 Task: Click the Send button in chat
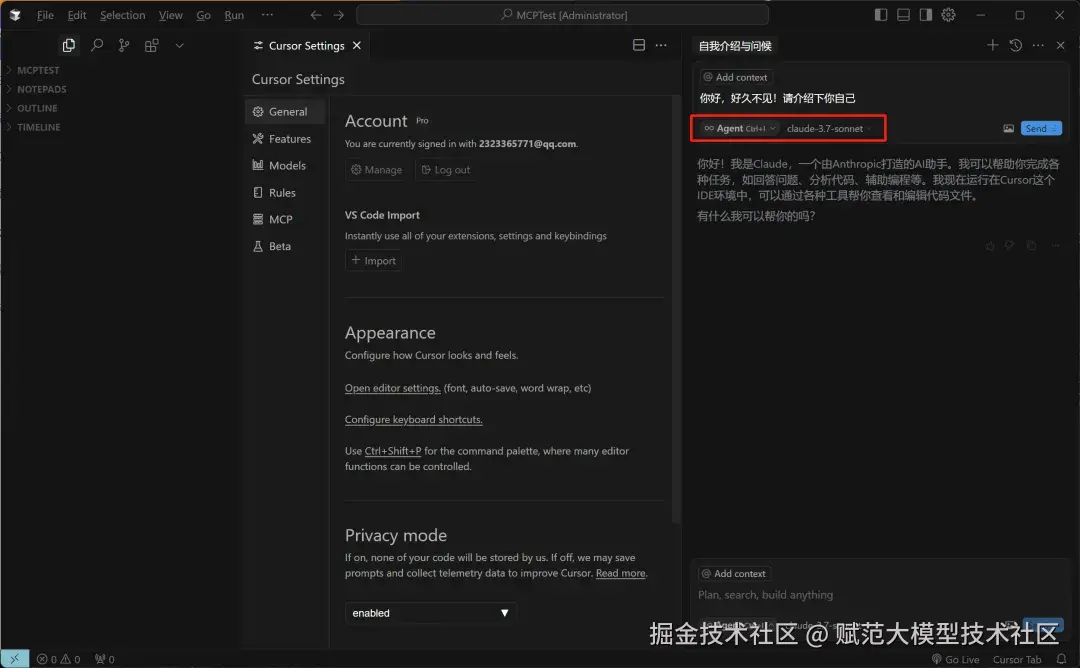(x=1041, y=128)
